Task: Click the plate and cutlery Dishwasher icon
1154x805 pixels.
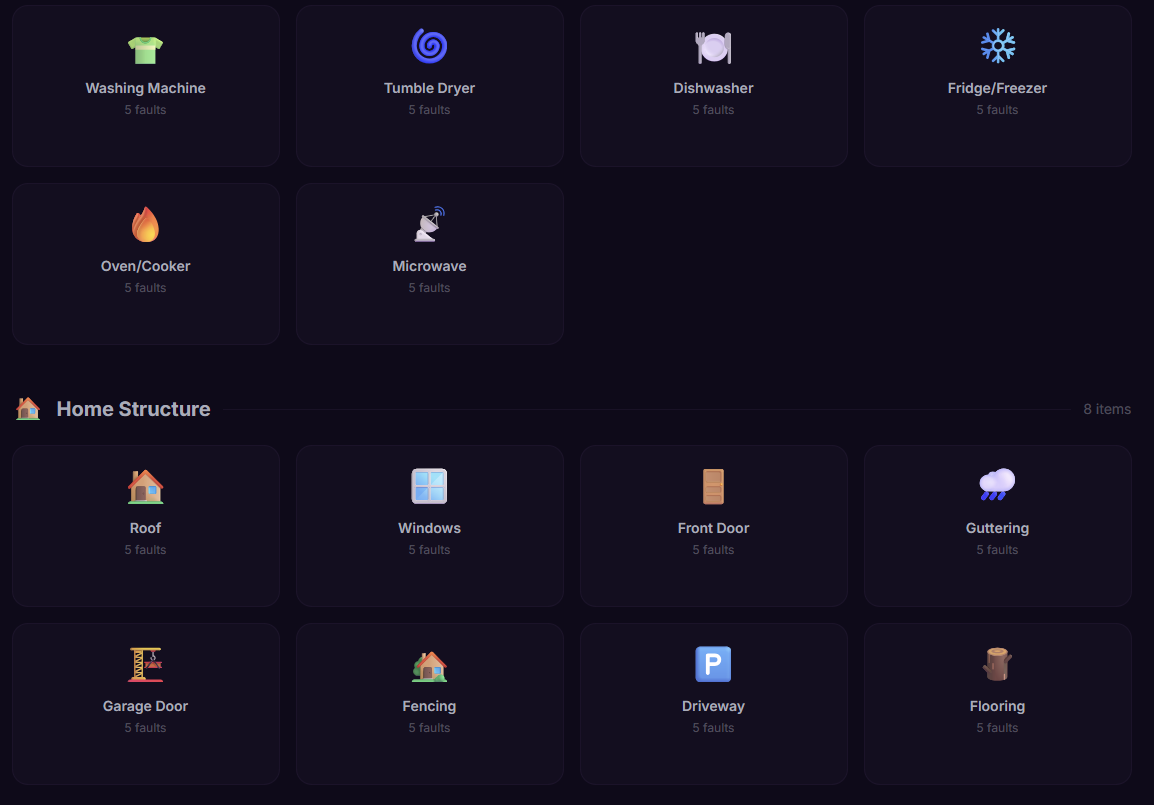Action: tap(713, 48)
